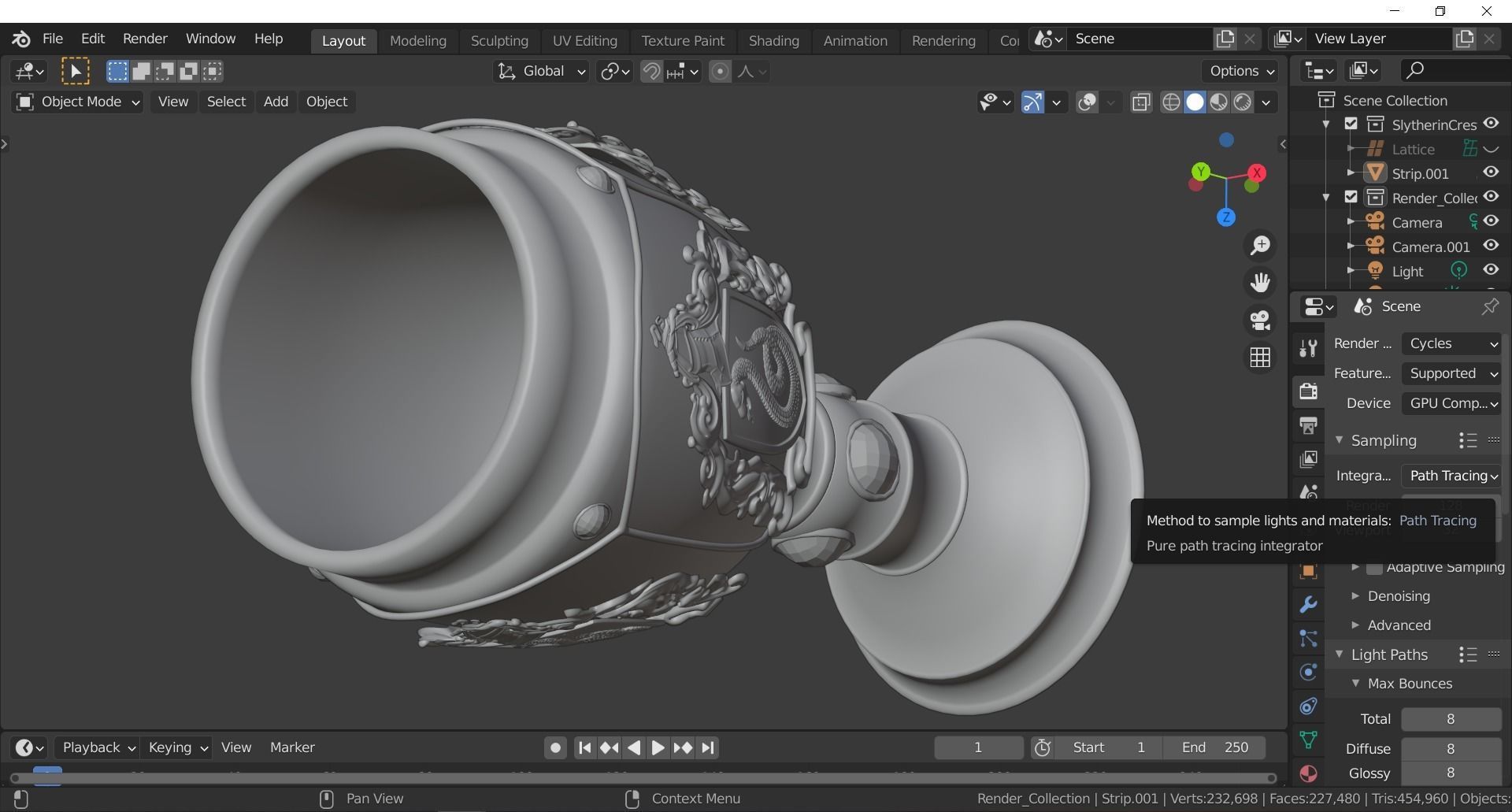The width and height of the screenshot is (1512, 812).
Task: Toggle proportional editing
Action: [720, 72]
